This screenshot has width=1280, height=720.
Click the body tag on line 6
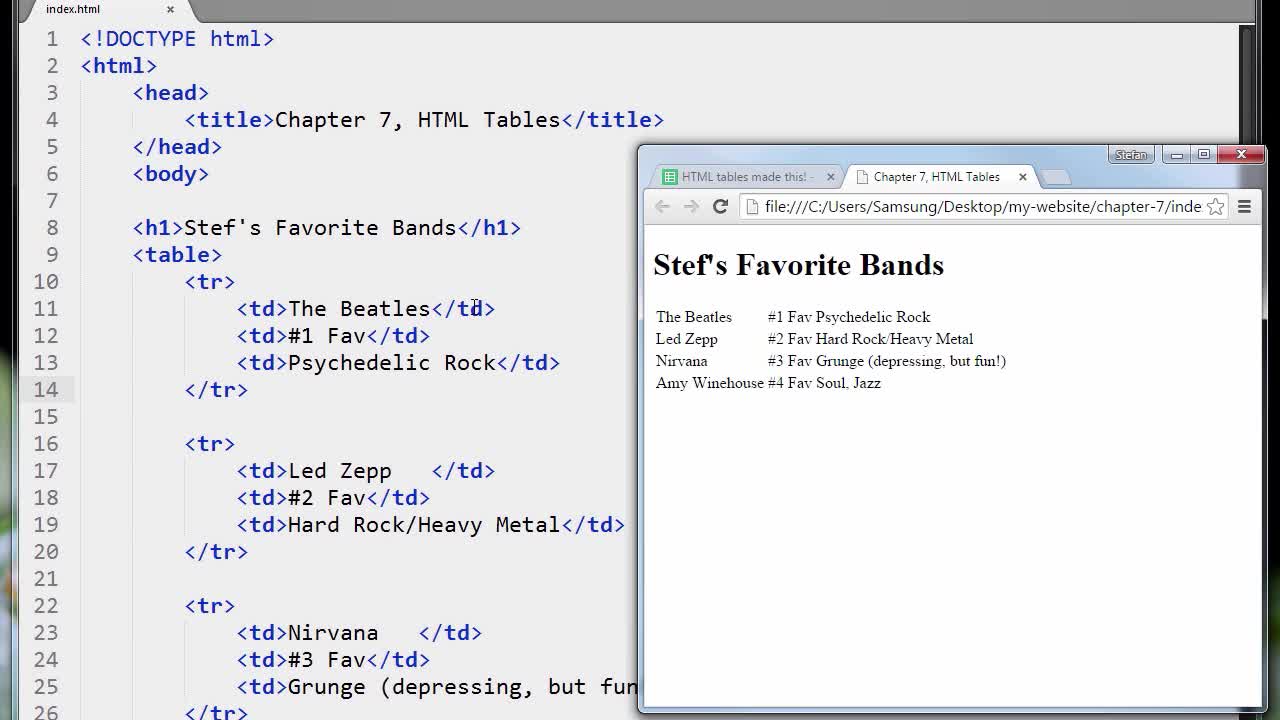tap(170, 173)
